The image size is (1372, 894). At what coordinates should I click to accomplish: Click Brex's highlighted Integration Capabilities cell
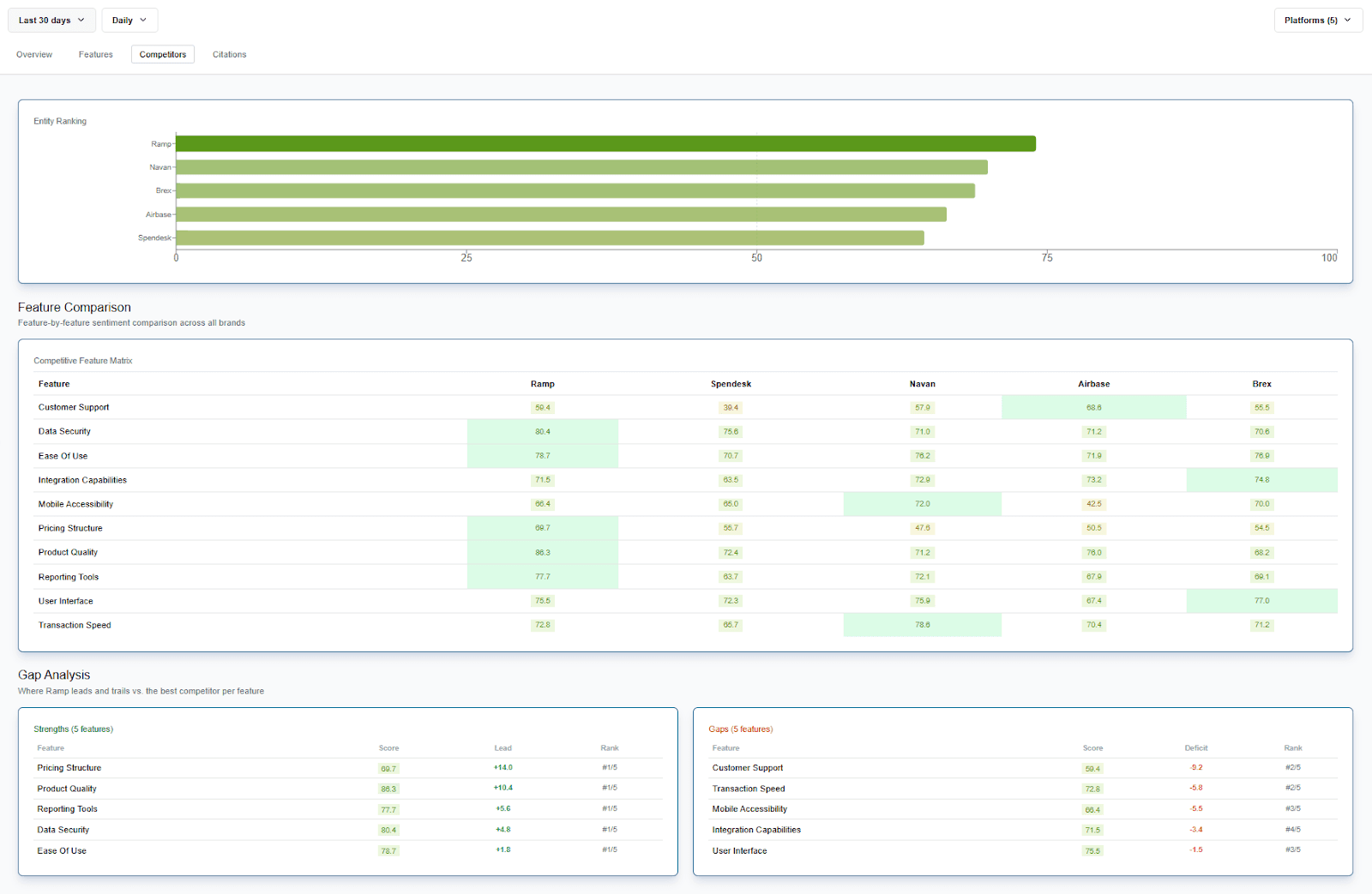point(1261,480)
